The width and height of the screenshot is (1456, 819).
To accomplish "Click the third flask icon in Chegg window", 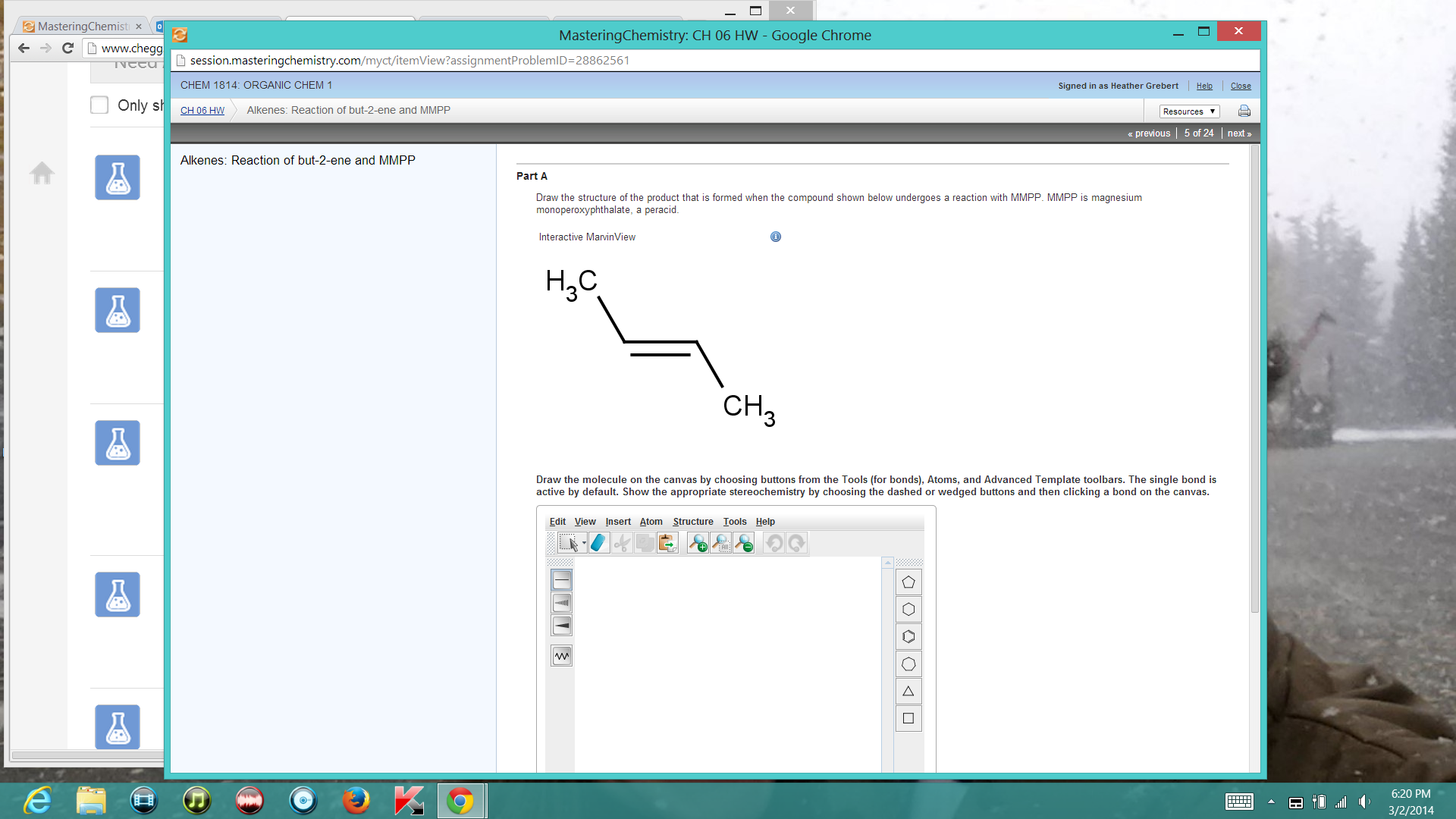I will [118, 443].
